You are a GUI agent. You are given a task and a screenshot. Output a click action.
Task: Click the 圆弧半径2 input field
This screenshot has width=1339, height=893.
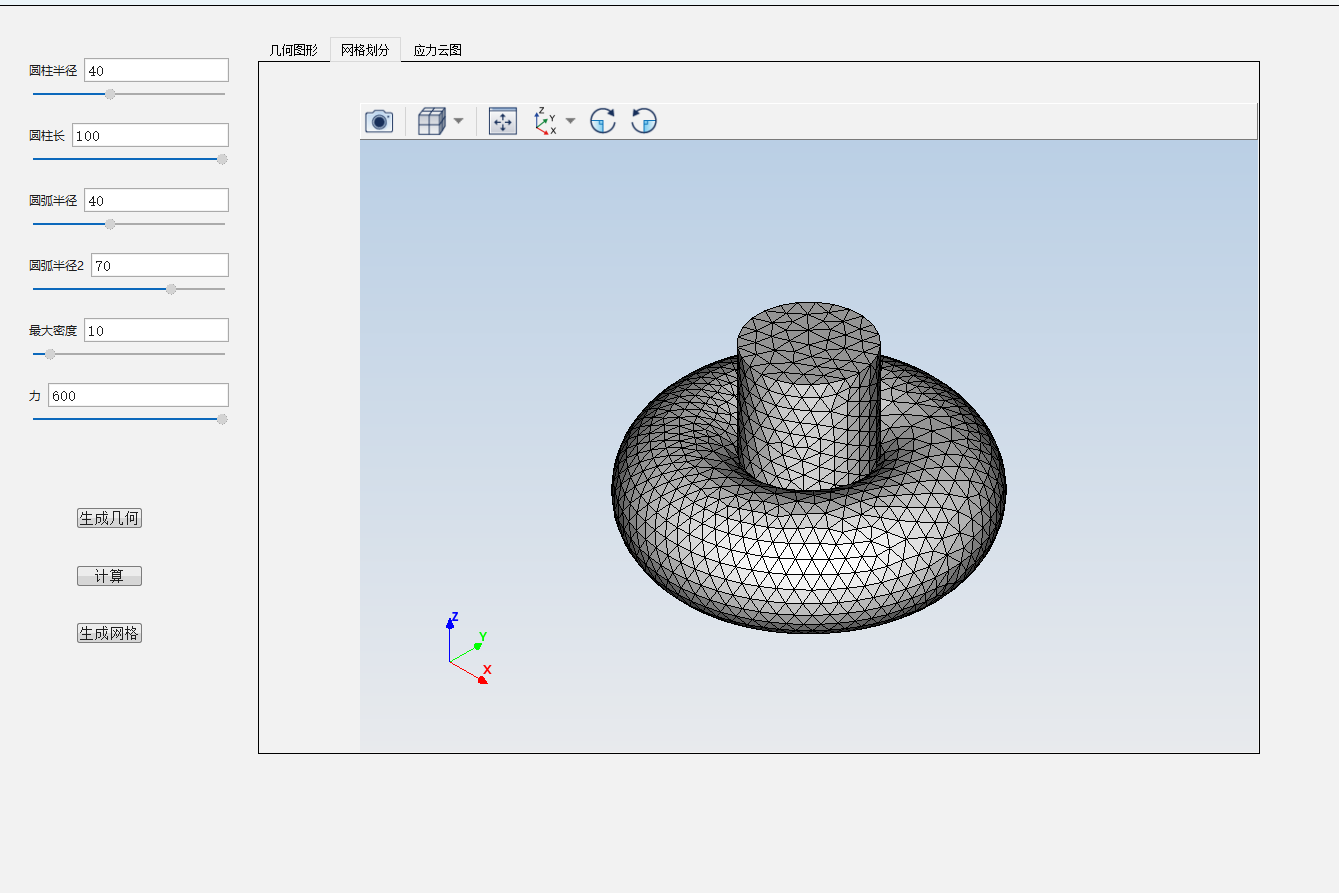160,265
